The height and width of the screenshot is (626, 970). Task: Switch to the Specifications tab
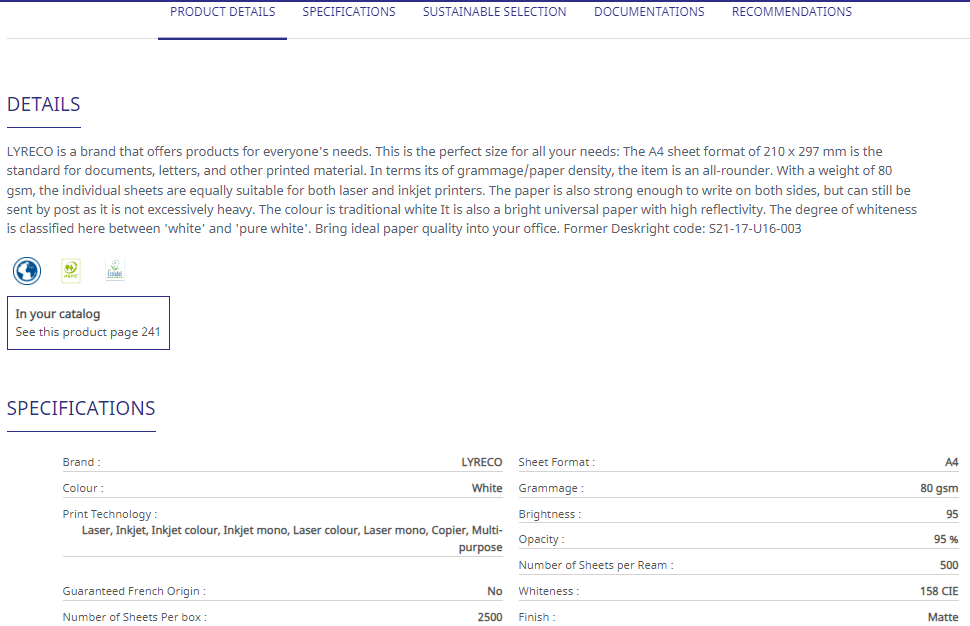[349, 12]
